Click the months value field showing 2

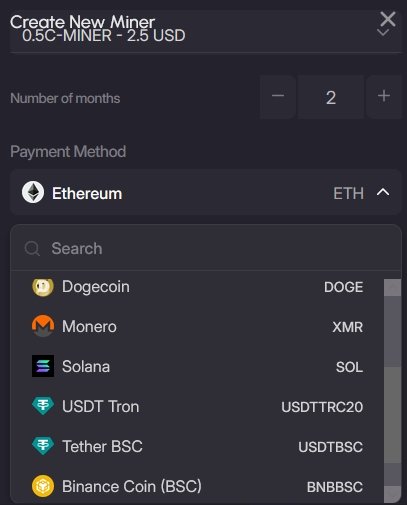point(331,97)
